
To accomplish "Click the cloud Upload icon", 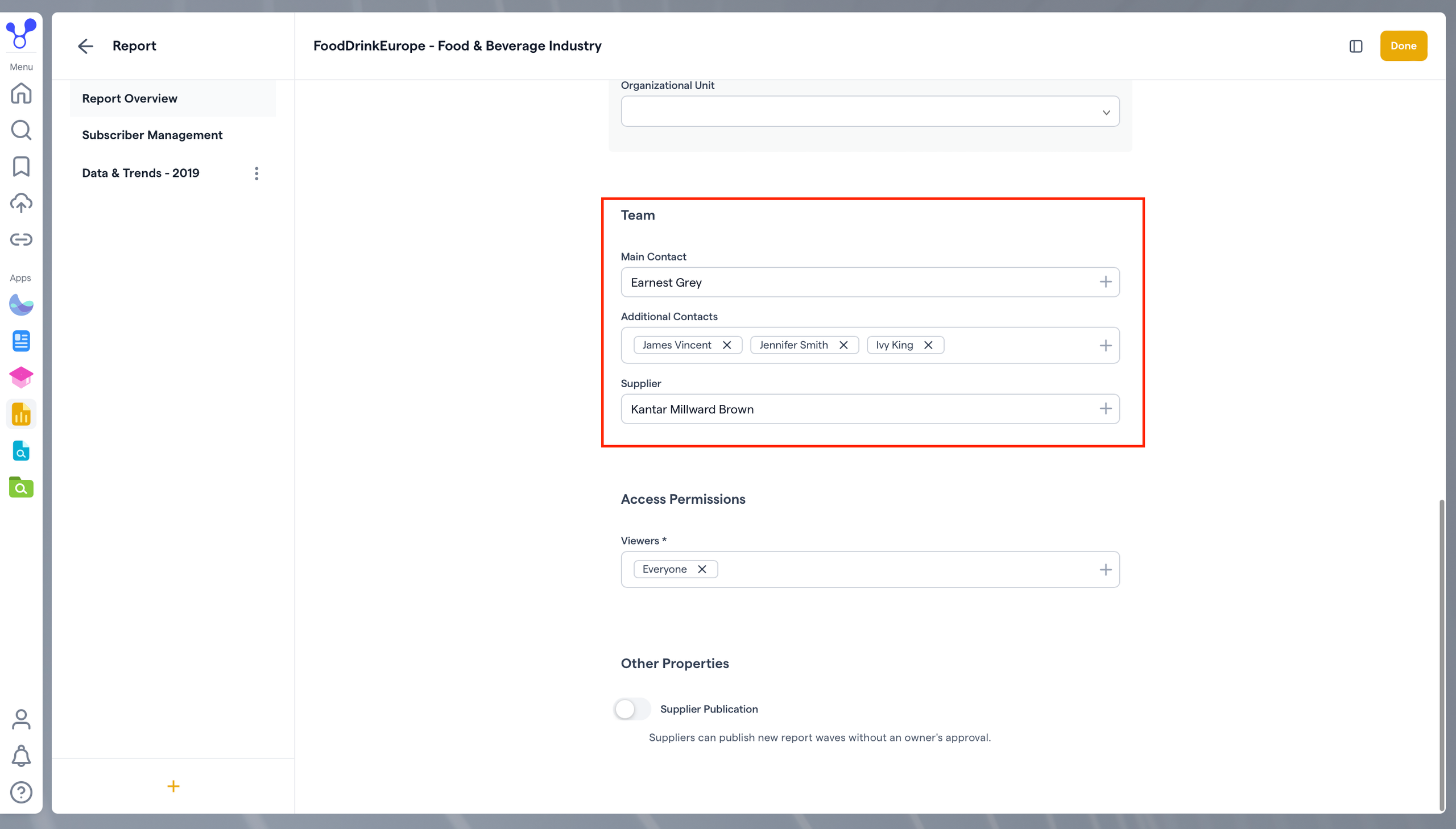I will [x=21, y=202].
